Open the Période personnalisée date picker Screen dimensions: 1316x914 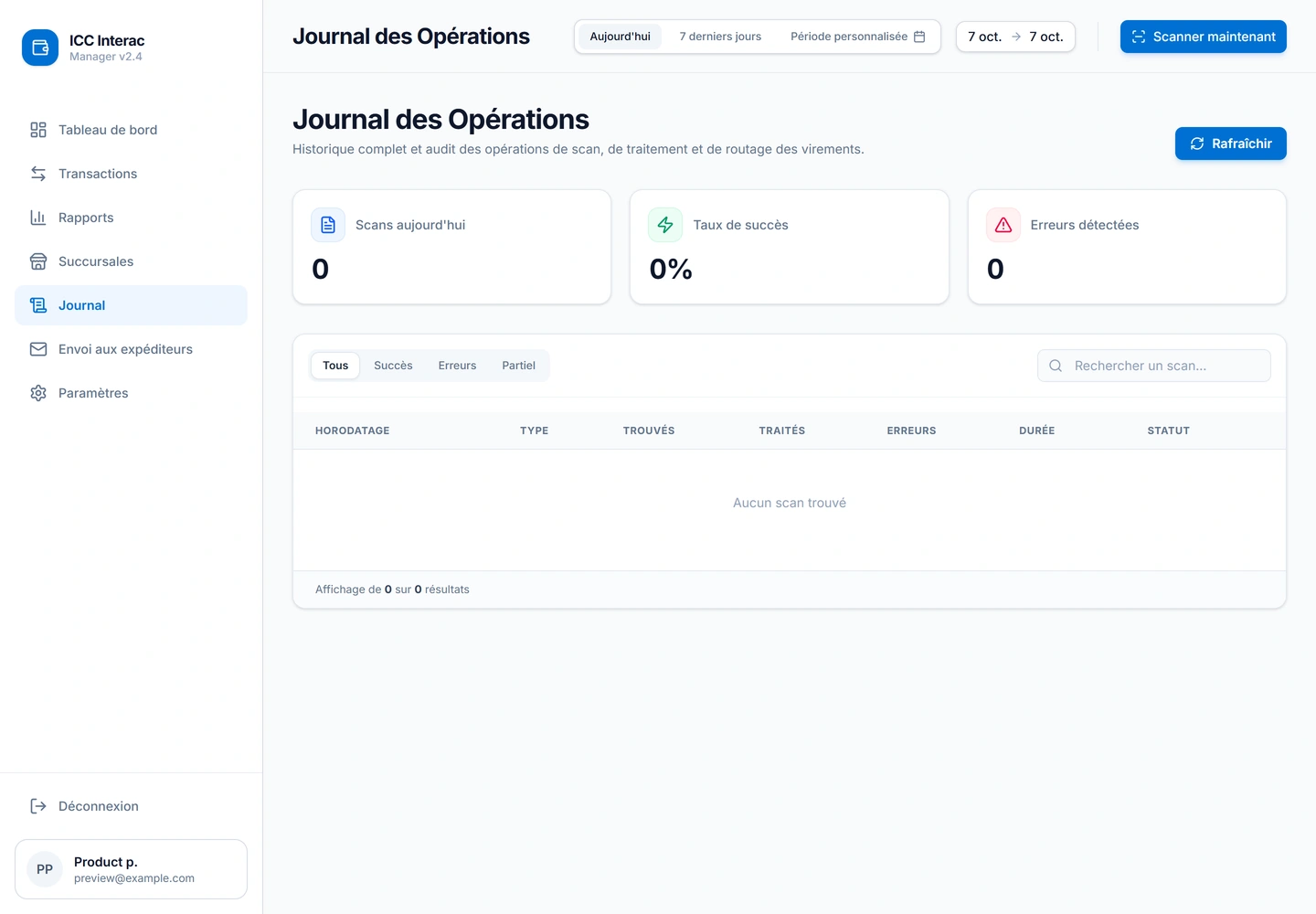click(x=858, y=37)
